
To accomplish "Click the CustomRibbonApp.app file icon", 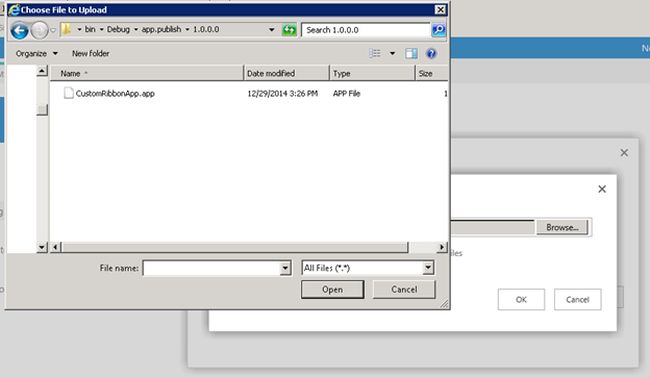I will tap(69, 93).
